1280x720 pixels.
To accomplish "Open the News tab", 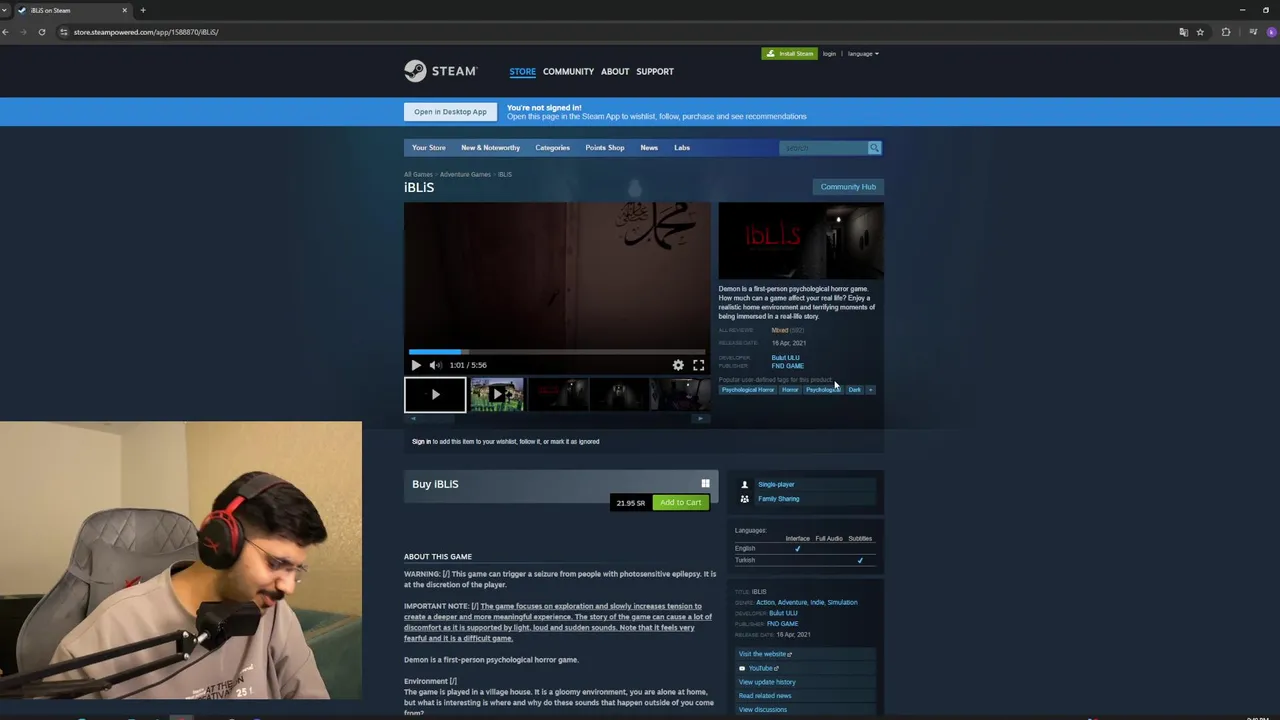I will tap(649, 148).
